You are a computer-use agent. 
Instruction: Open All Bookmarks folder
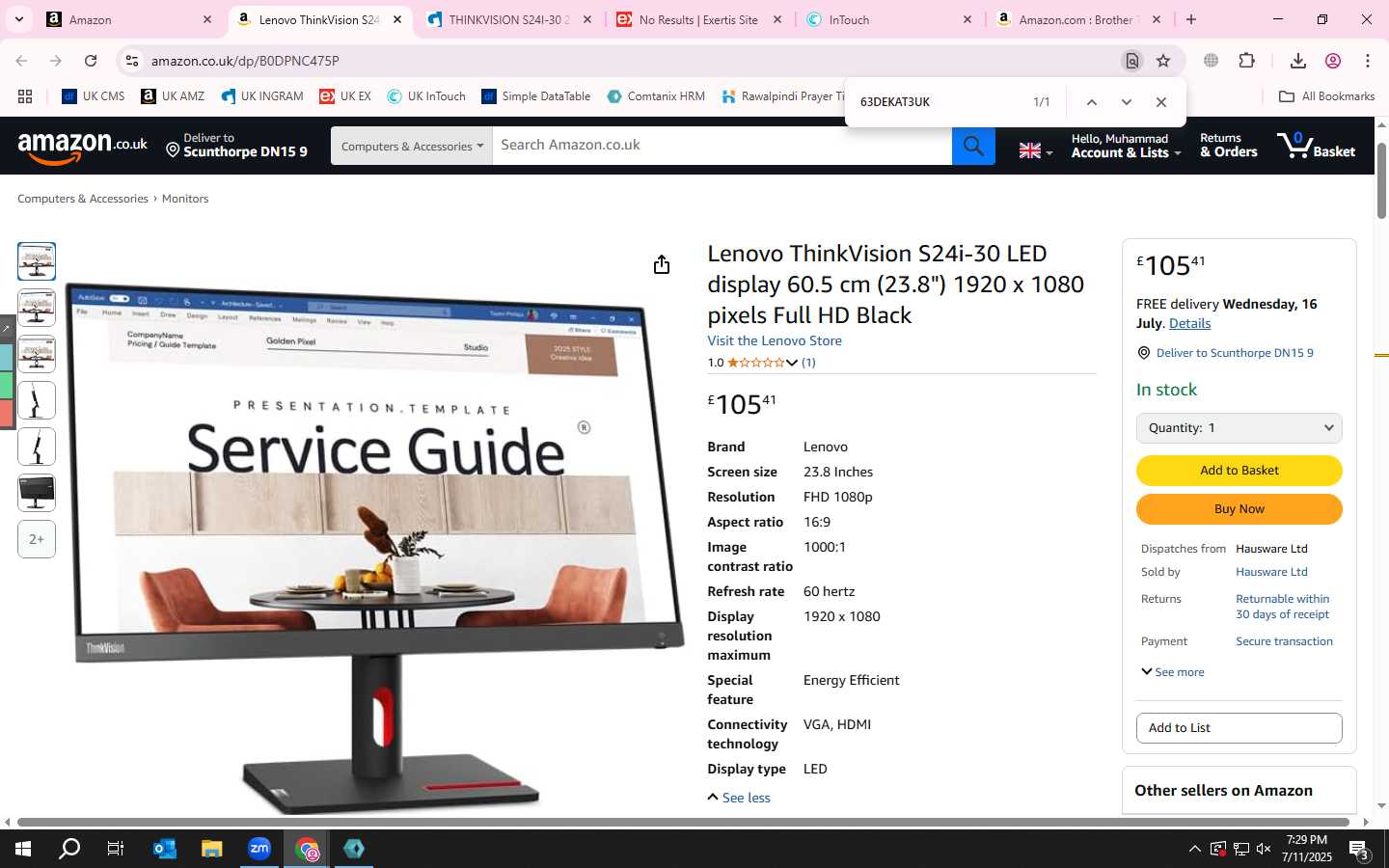click(1326, 96)
